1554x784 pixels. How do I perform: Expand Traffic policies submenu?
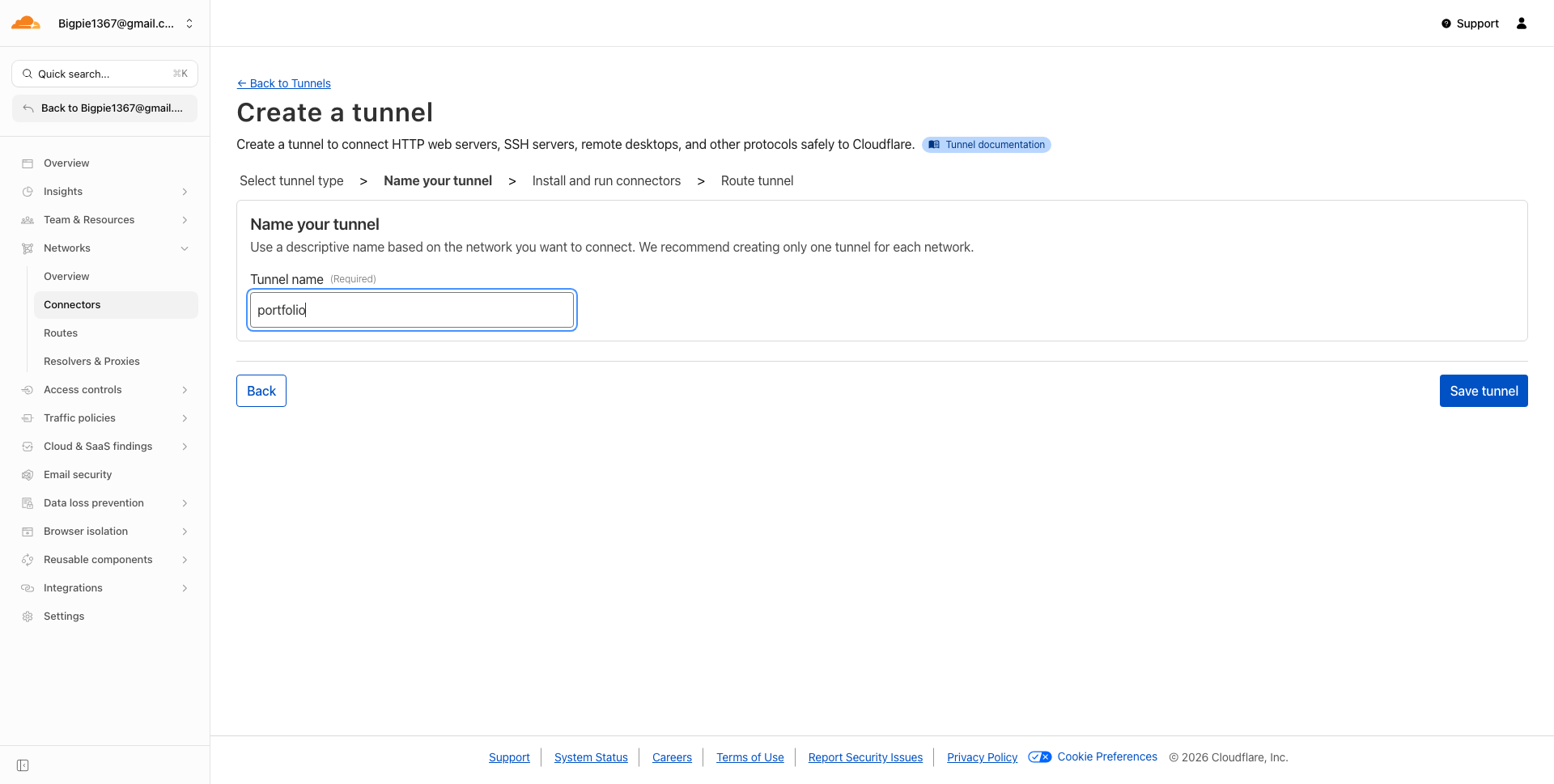pyautogui.click(x=185, y=418)
